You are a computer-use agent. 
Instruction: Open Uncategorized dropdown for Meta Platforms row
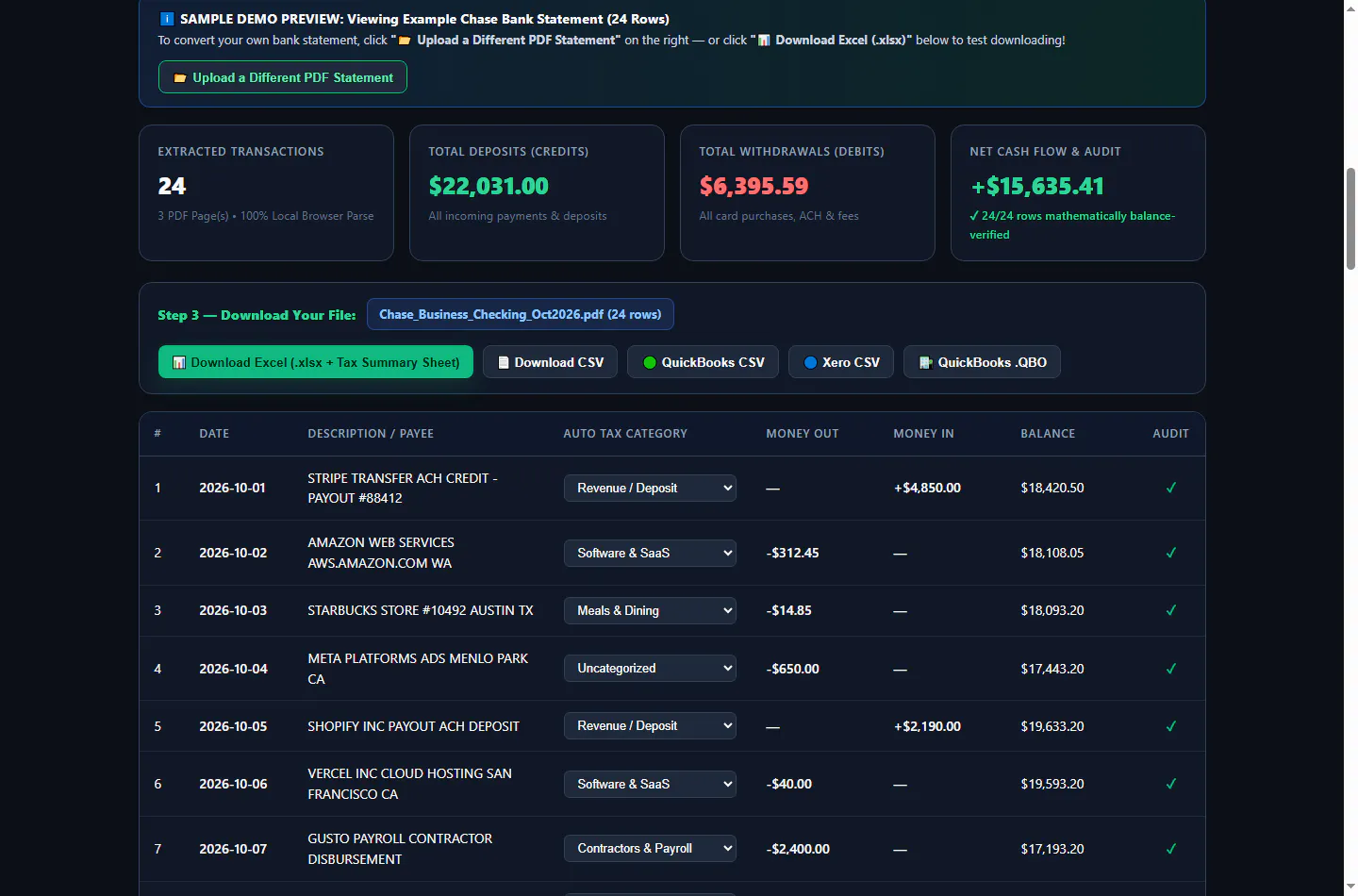[650, 668]
